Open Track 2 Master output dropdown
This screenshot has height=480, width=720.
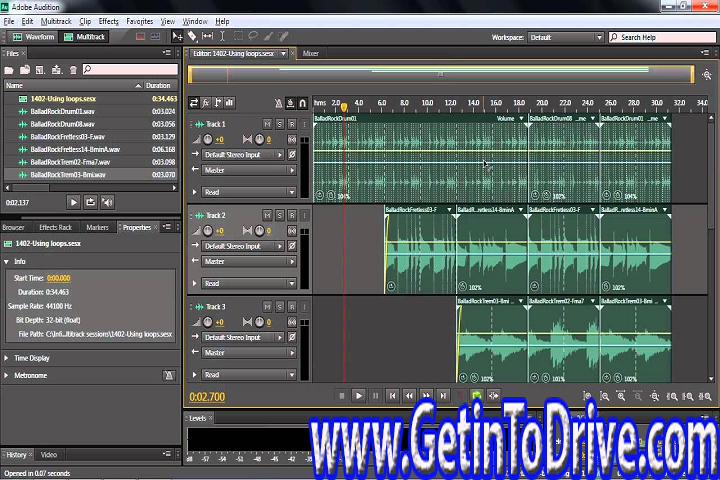[x=249, y=261]
